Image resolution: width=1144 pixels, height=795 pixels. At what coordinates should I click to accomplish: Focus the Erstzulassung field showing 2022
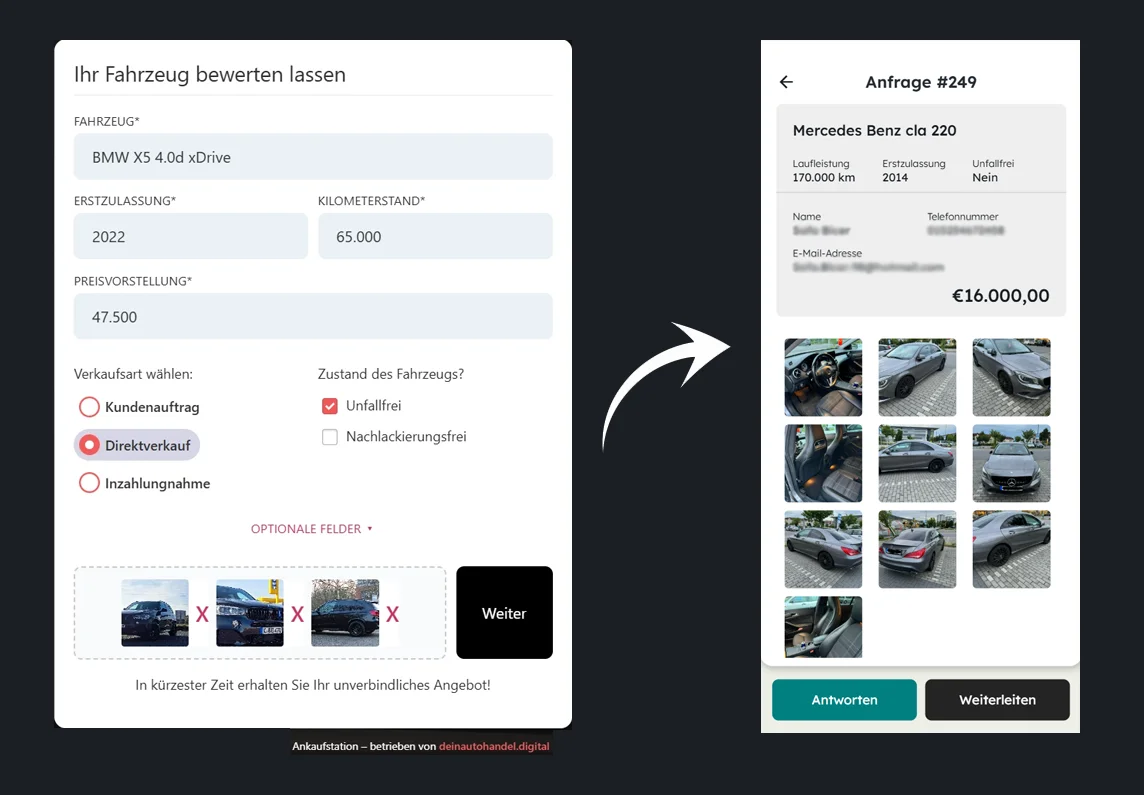point(190,237)
